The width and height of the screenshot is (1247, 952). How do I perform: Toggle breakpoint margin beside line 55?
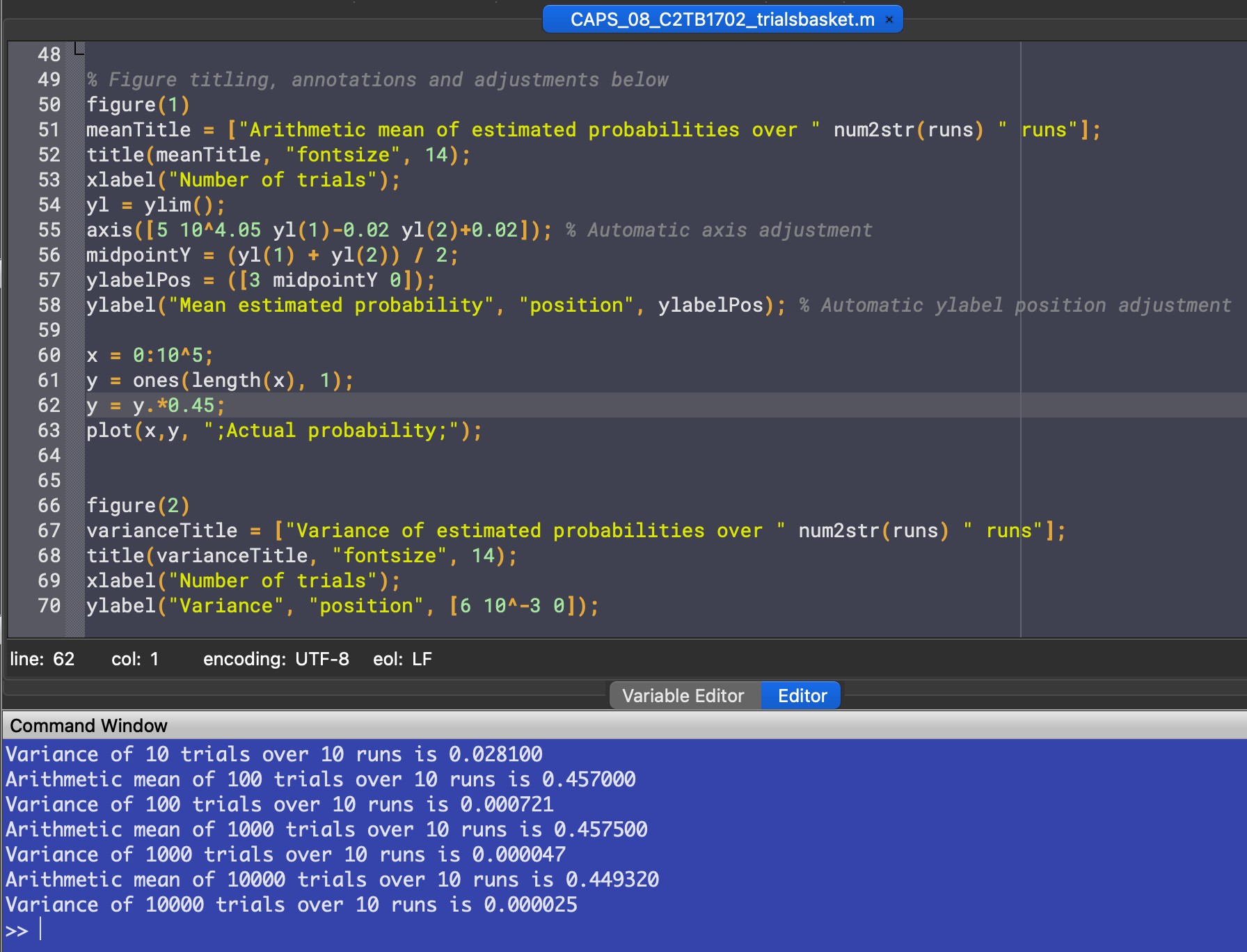[x=74, y=230]
